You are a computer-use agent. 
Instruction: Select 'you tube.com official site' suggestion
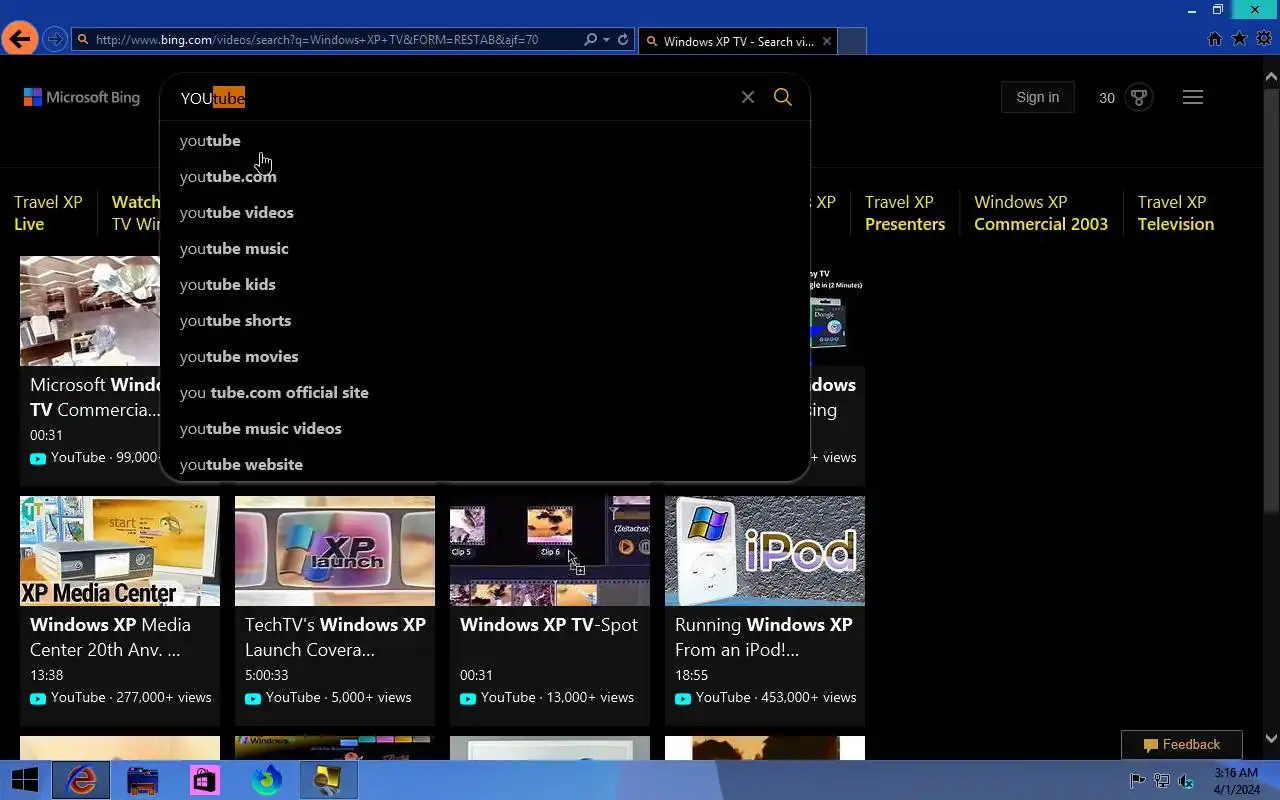pyautogui.click(x=485, y=393)
